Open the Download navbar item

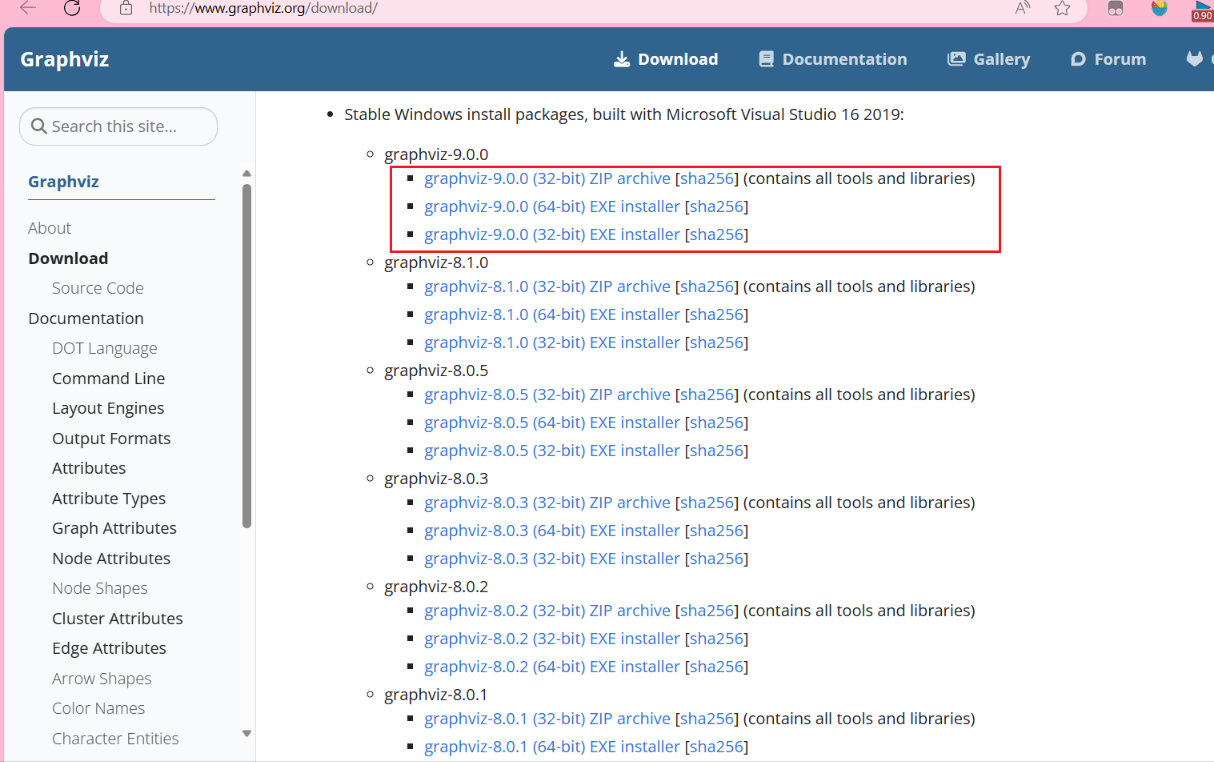pos(666,59)
